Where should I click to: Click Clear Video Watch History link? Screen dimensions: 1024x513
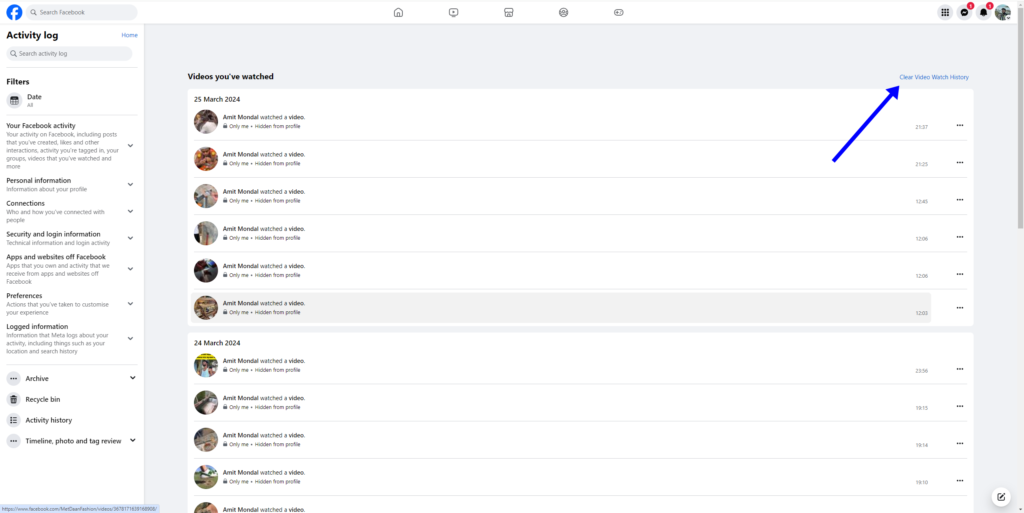pos(933,77)
